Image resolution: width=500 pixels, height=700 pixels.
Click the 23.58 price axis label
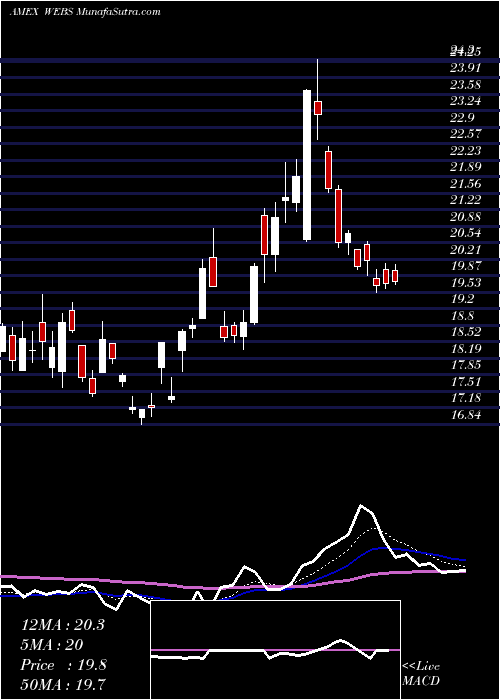click(465, 84)
